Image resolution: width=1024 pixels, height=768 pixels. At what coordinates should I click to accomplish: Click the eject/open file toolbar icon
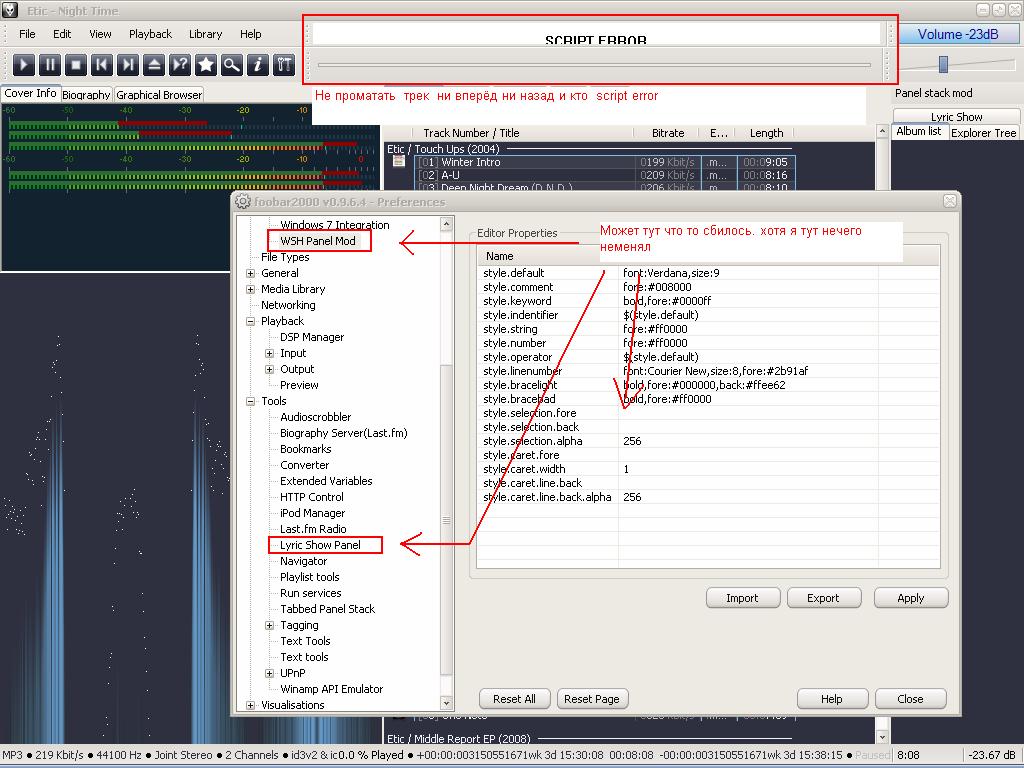tap(154, 65)
